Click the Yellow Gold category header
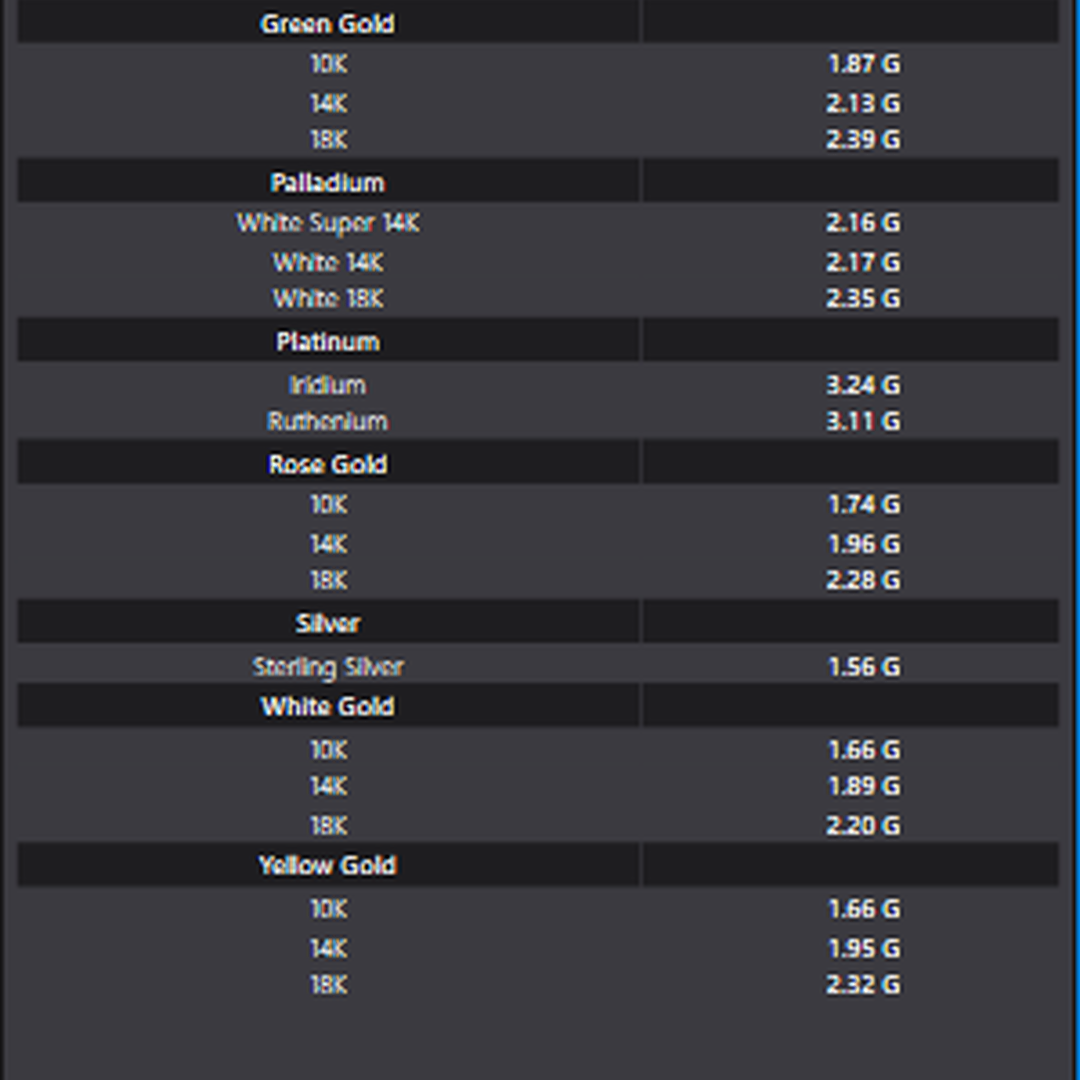Viewport: 1080px width, 1080px height. pos(327,866)
